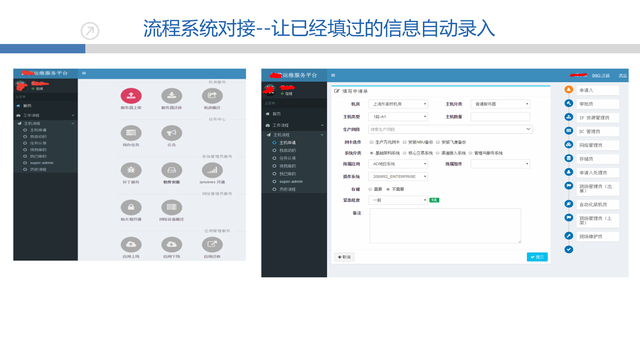Screen dimensions: 640x360
Task: Open the 防火墙开通 lock icon
Action: coord(131,207)
